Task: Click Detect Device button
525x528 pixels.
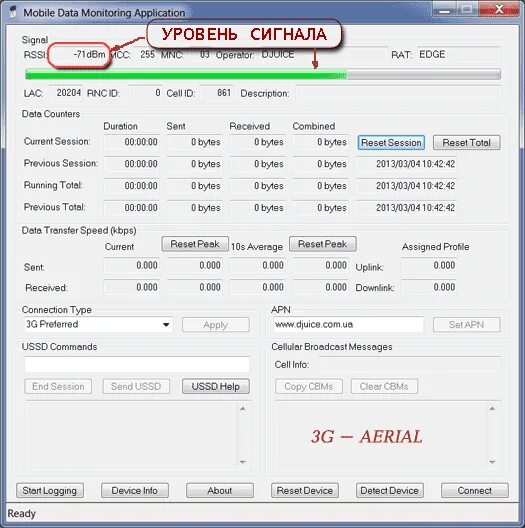Action: (x=390, y=491)
